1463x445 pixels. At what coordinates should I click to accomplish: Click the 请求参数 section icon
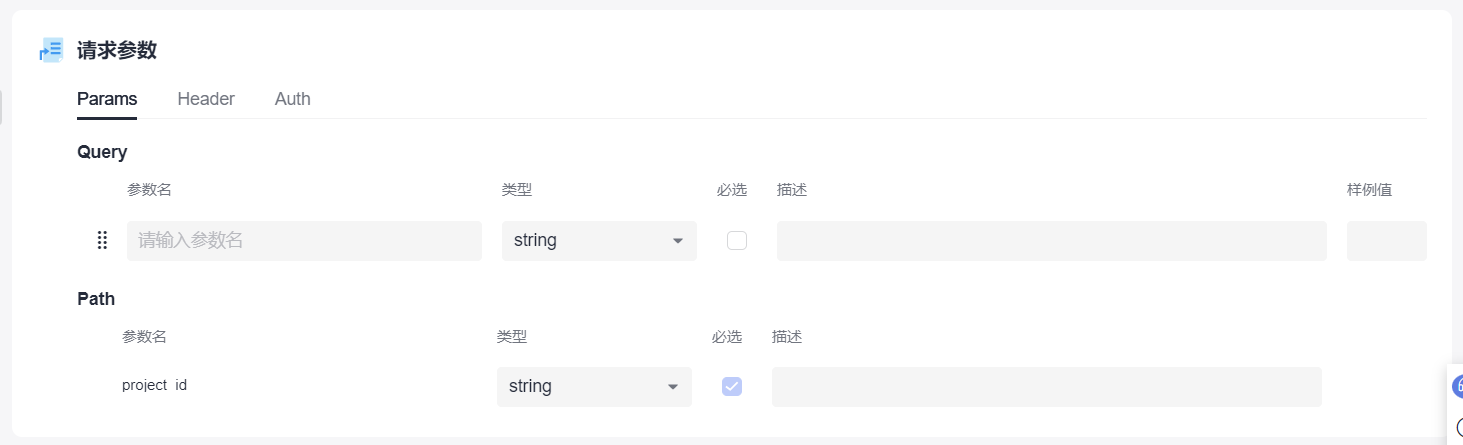[x=51, y=50]
